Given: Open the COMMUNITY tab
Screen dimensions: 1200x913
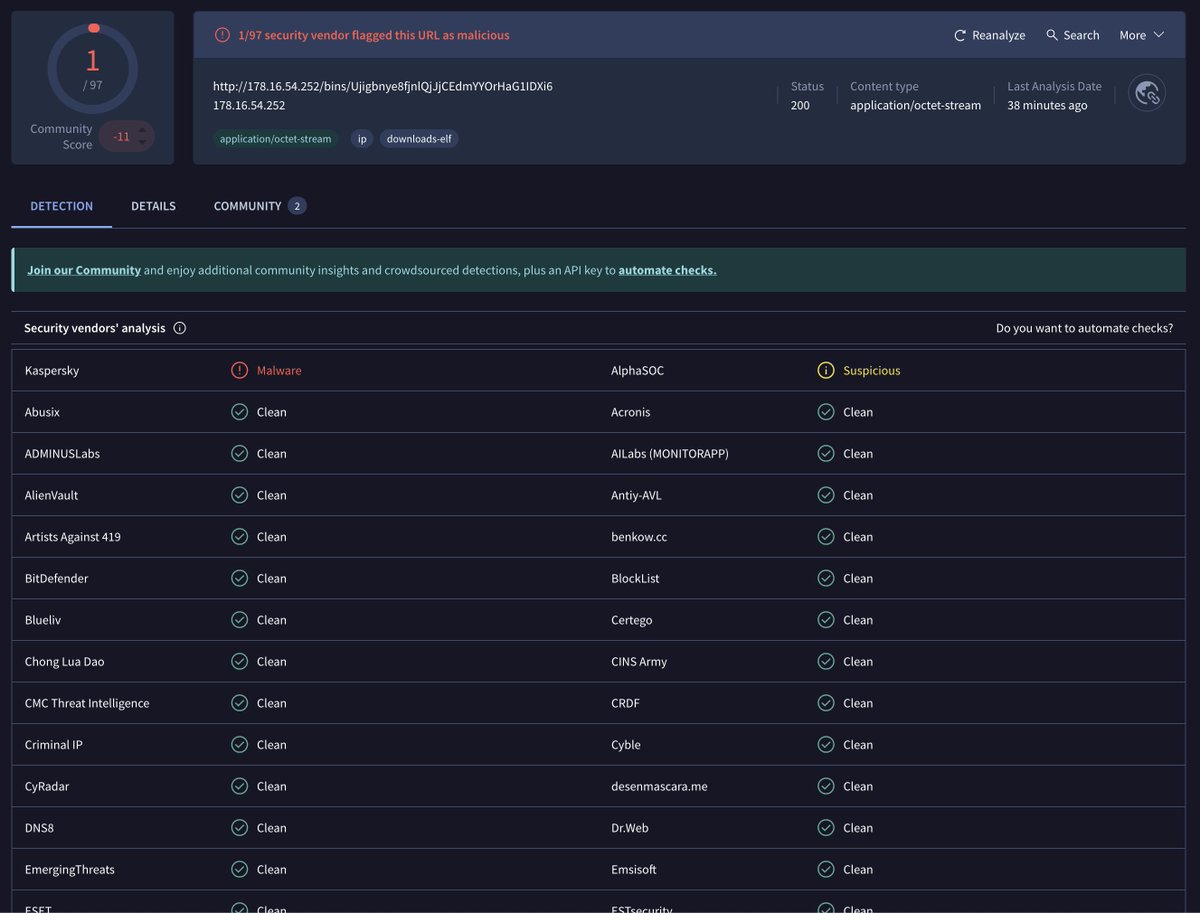Looking at the screenshot, I should click(259, 206).
